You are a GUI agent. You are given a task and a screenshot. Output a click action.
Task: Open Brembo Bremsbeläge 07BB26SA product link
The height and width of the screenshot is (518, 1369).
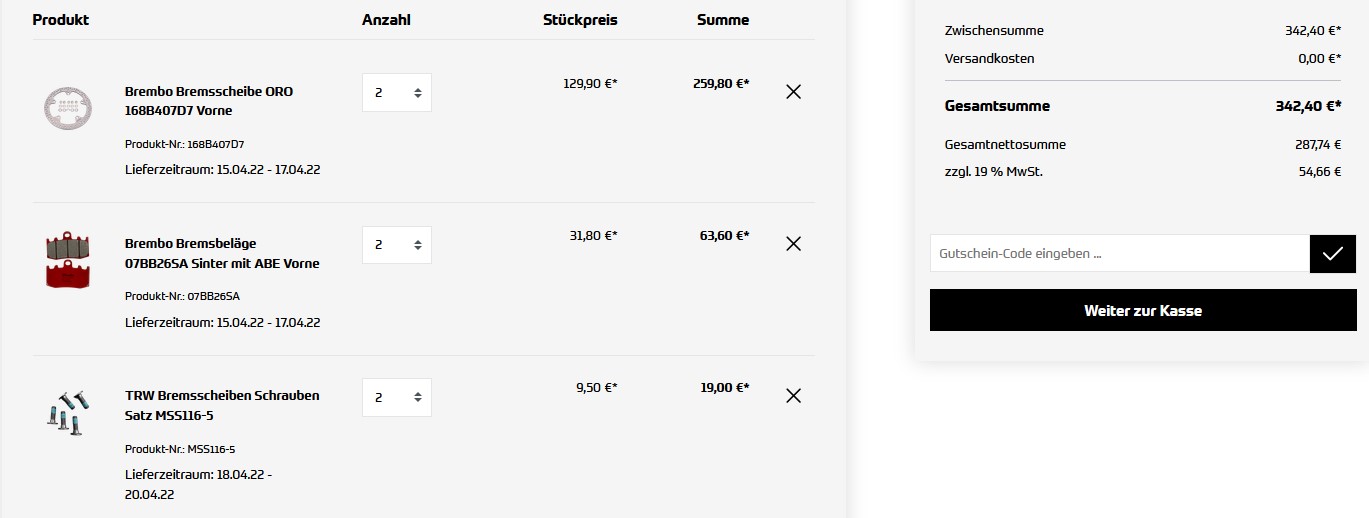[x=222, y=253]
